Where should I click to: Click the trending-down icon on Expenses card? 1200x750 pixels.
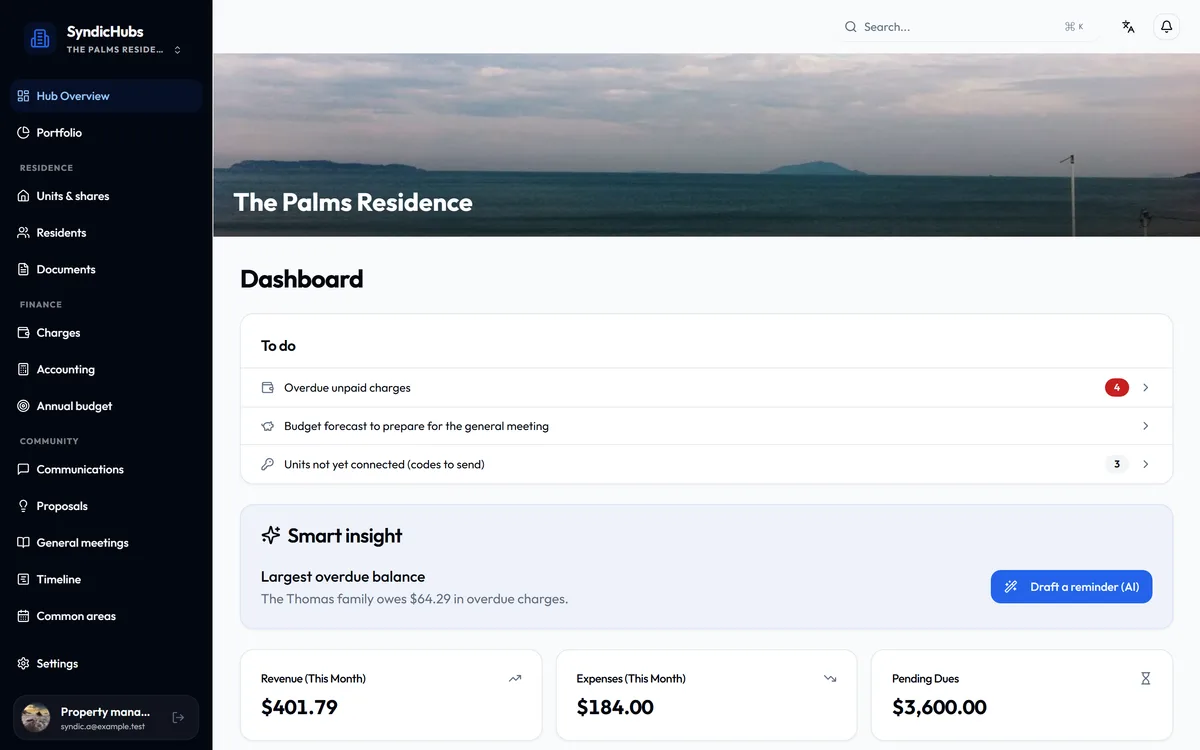click(x=830, y=678)
